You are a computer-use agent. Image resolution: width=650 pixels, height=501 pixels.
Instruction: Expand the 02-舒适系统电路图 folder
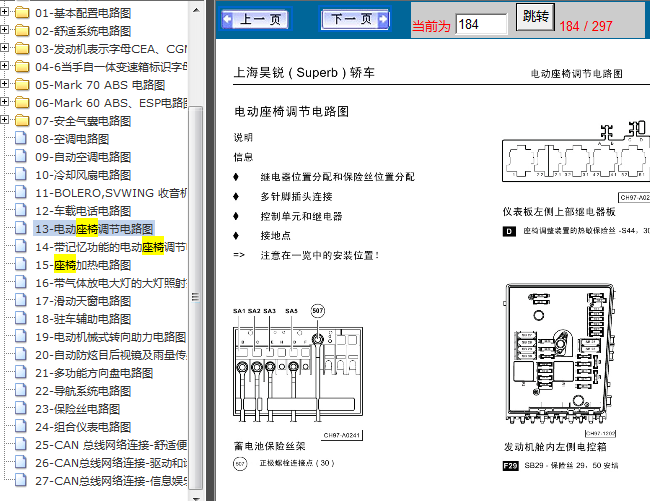pos(4,29)
